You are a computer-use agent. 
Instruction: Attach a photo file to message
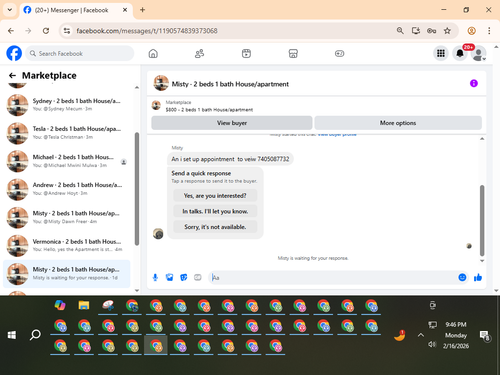click(169, 277)
